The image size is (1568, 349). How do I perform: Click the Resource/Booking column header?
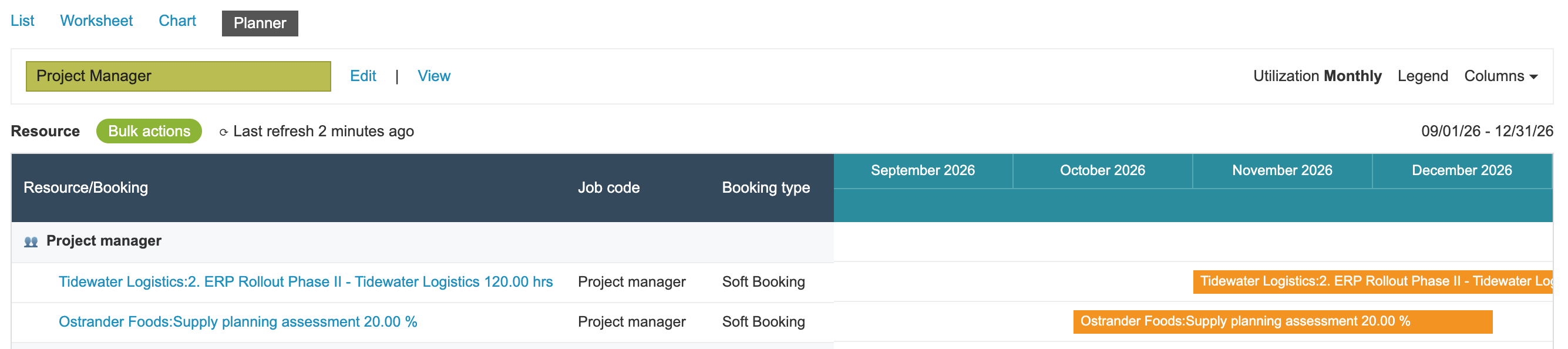(86, 187)
